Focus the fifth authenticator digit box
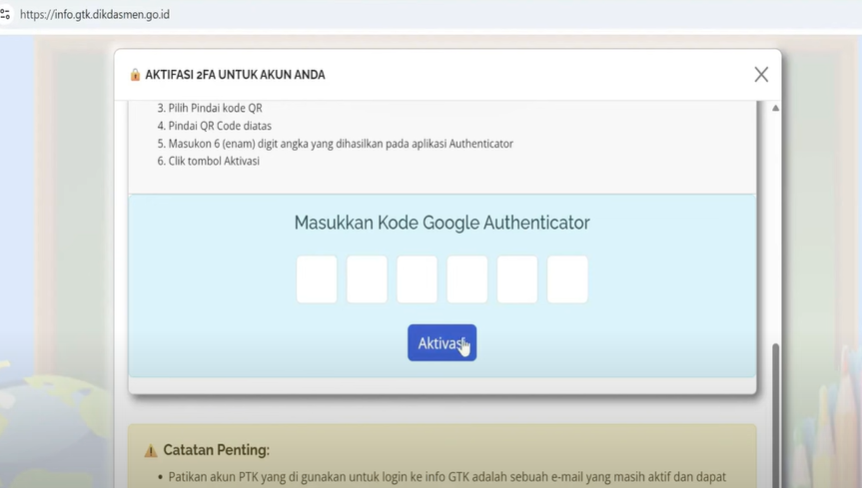The width and height of the screenshot is (862, 488). pyautogui.click(x=517, y=279)
